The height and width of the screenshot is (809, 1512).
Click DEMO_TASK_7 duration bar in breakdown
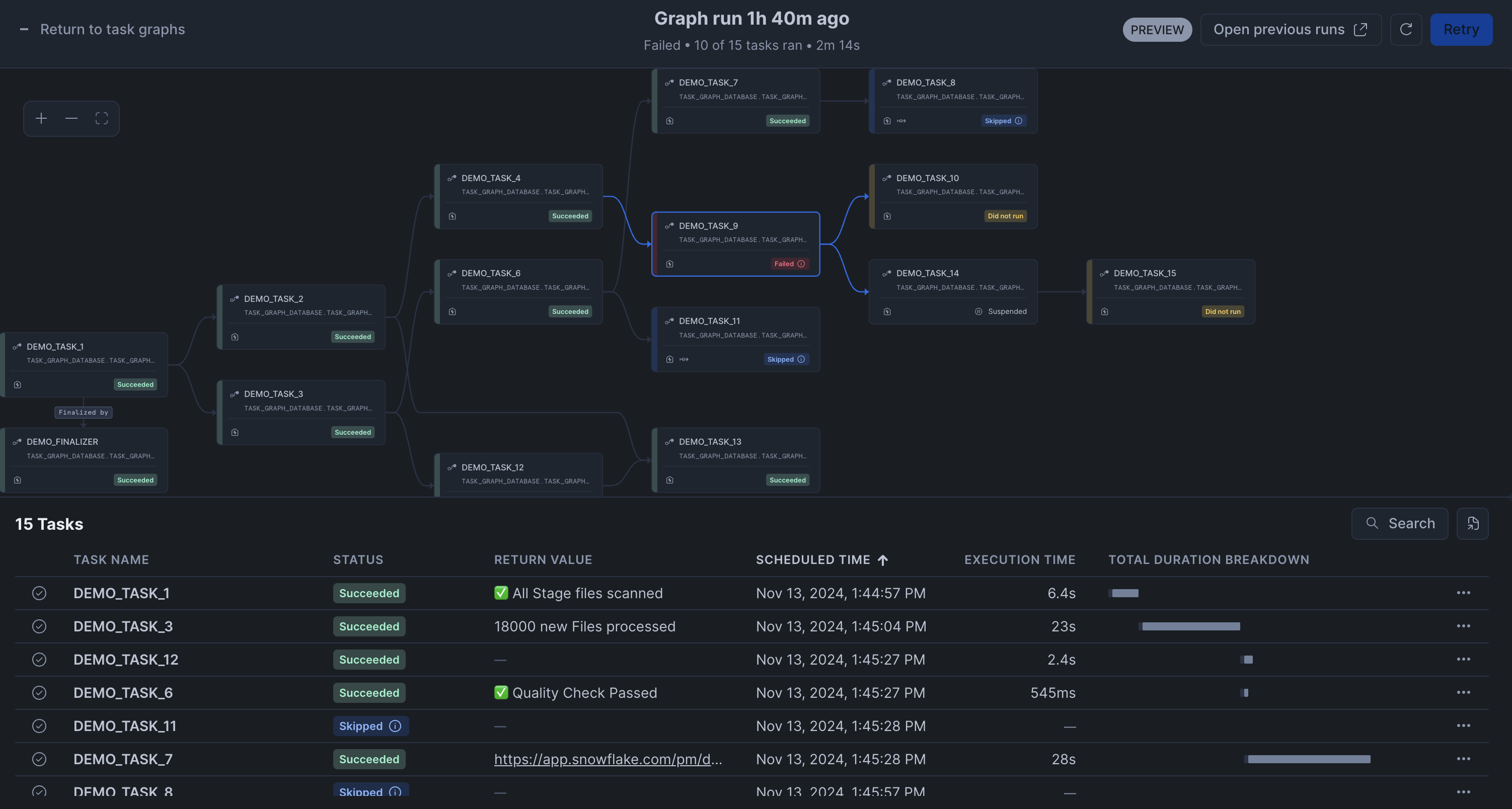pyautogui.click(x=1308, y=759)
